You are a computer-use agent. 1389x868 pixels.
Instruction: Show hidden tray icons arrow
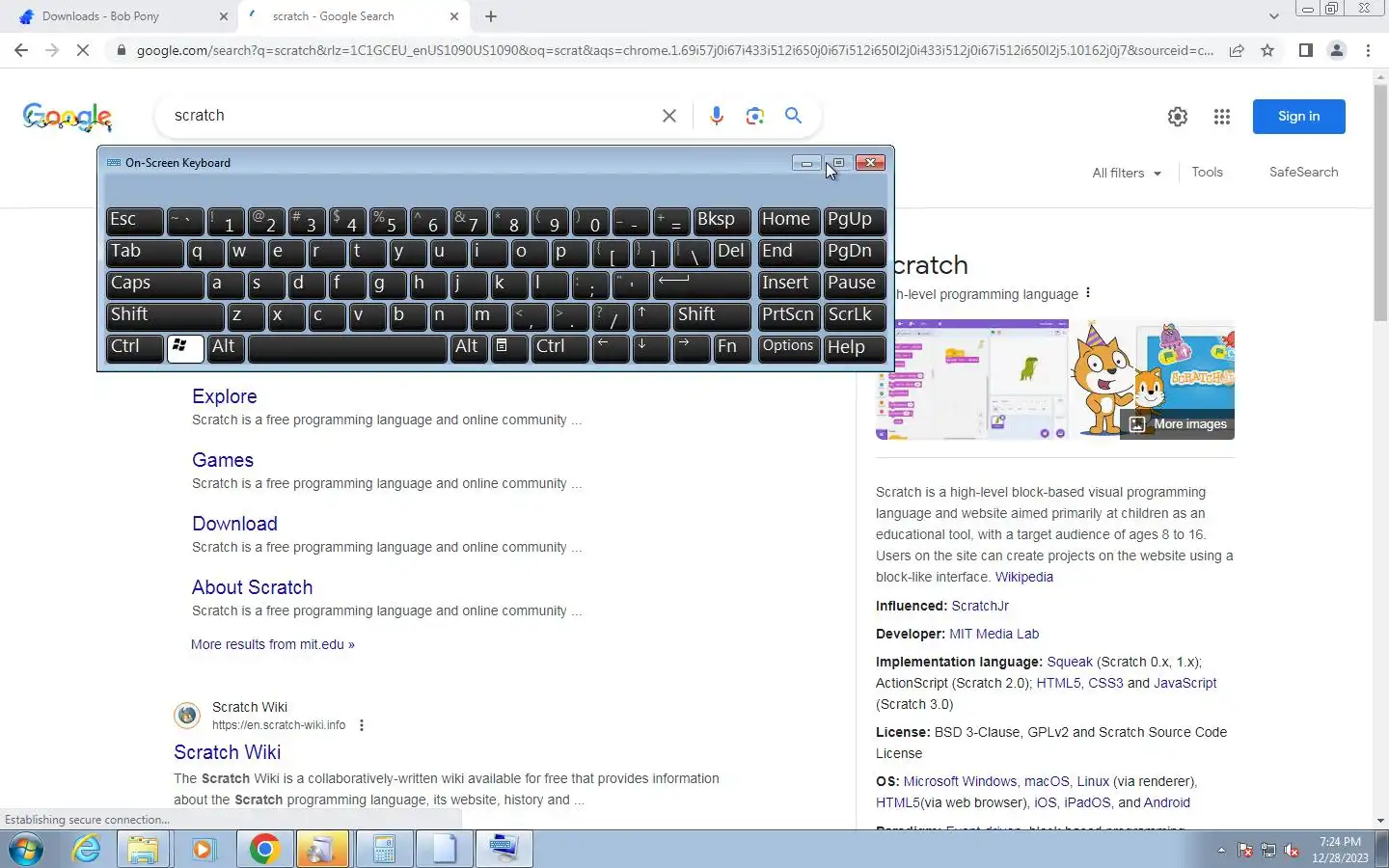coord(1221,850)
